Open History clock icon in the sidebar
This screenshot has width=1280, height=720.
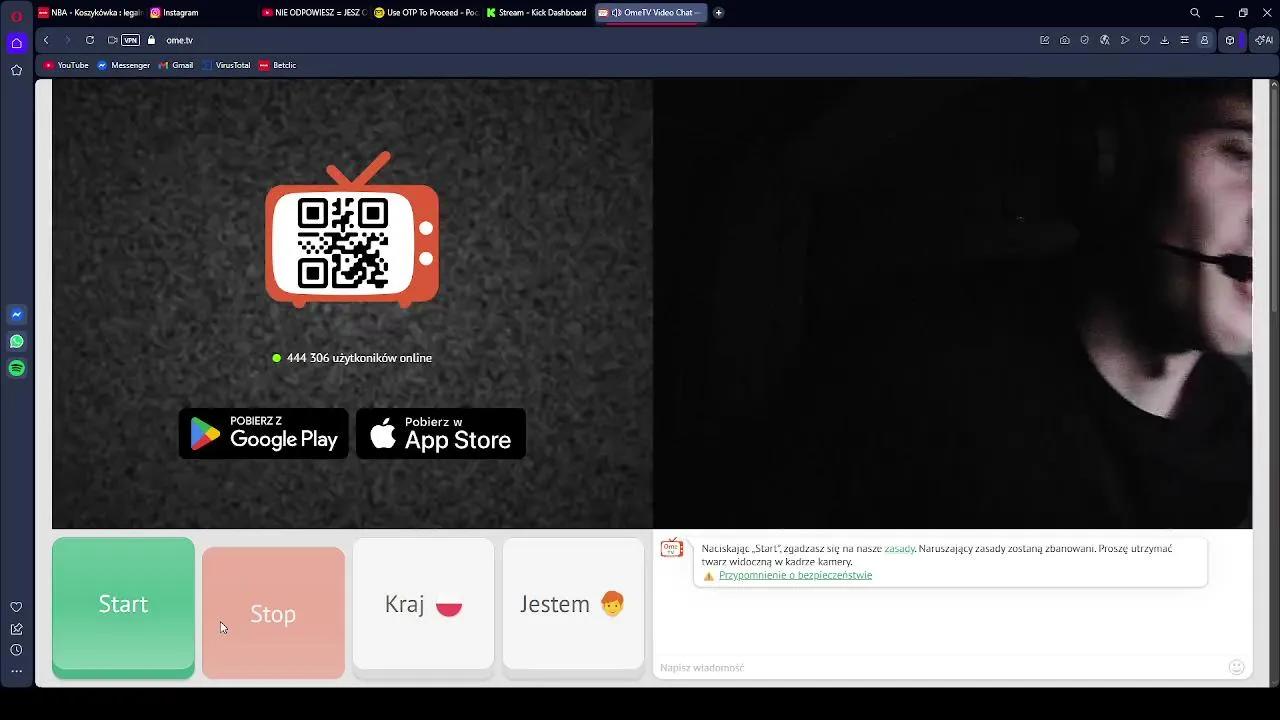(x=16, y=650)
